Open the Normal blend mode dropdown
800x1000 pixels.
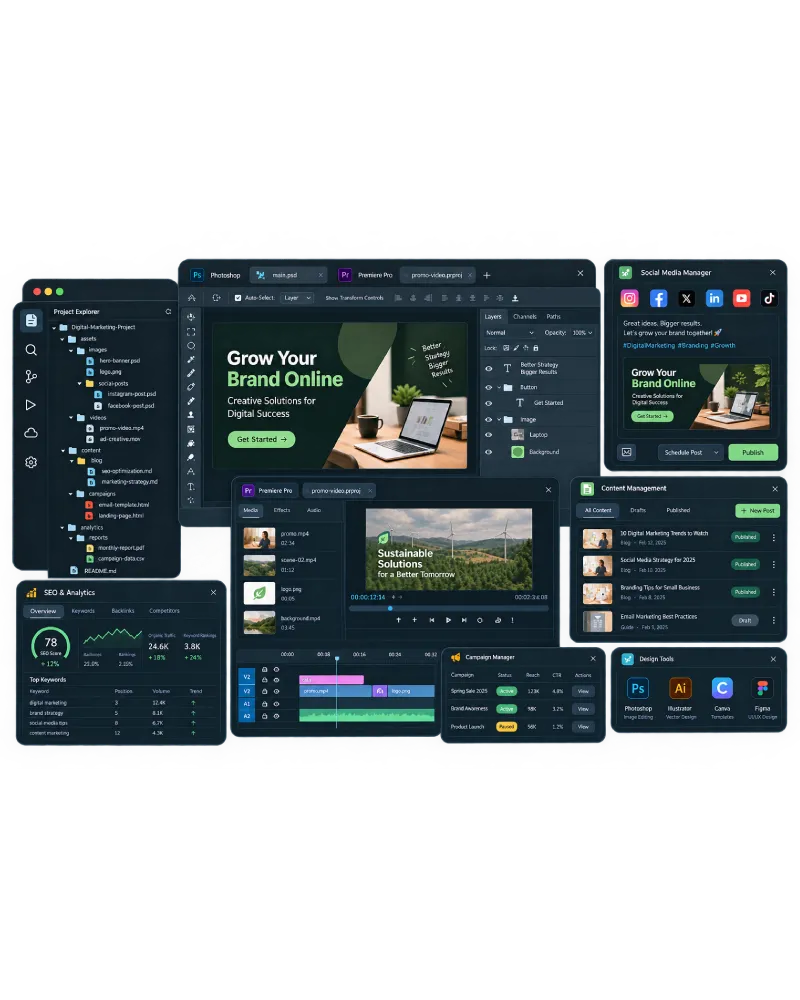click(x=510, y=333)
